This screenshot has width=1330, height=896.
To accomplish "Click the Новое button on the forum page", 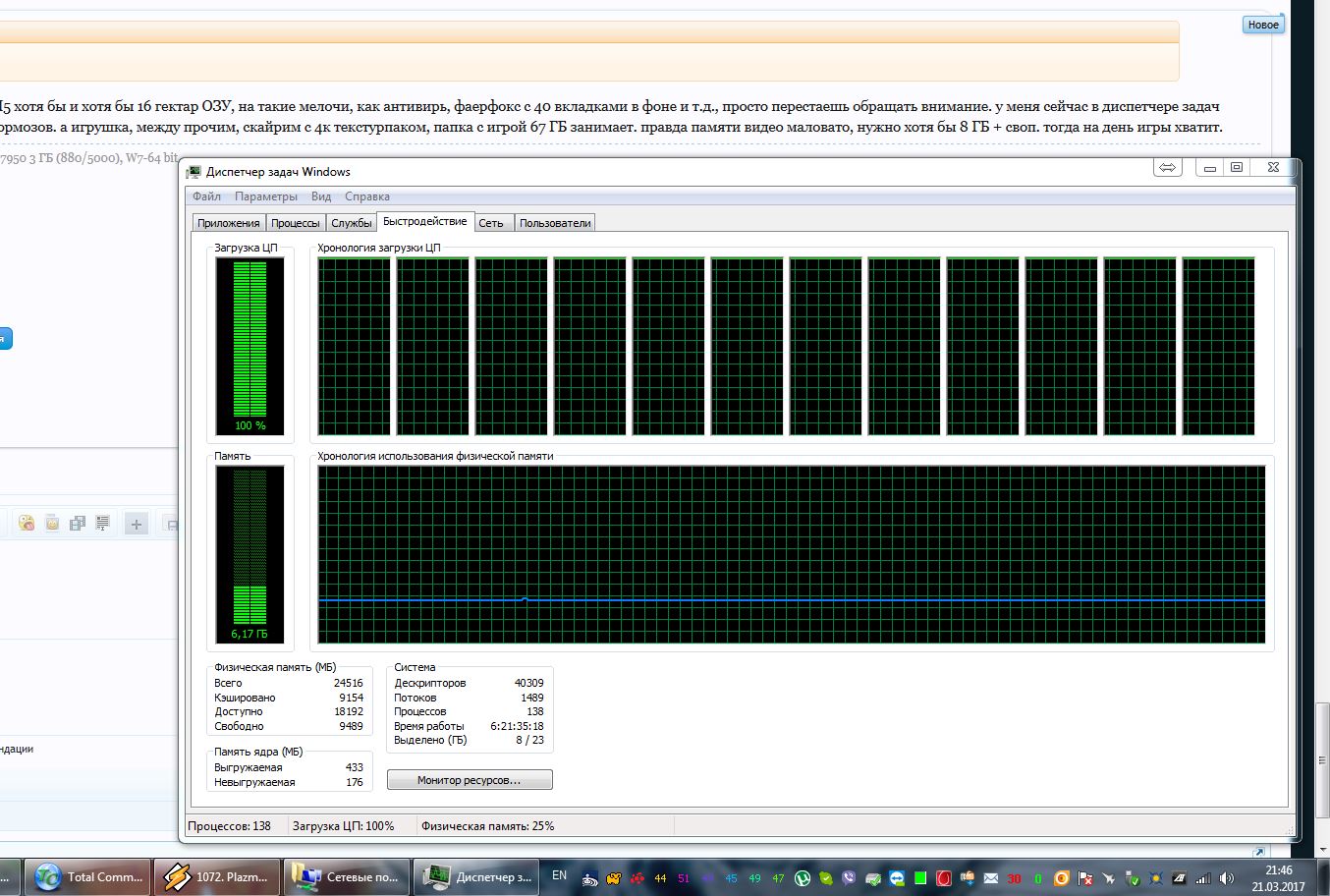I will (x=1262, y=25).
